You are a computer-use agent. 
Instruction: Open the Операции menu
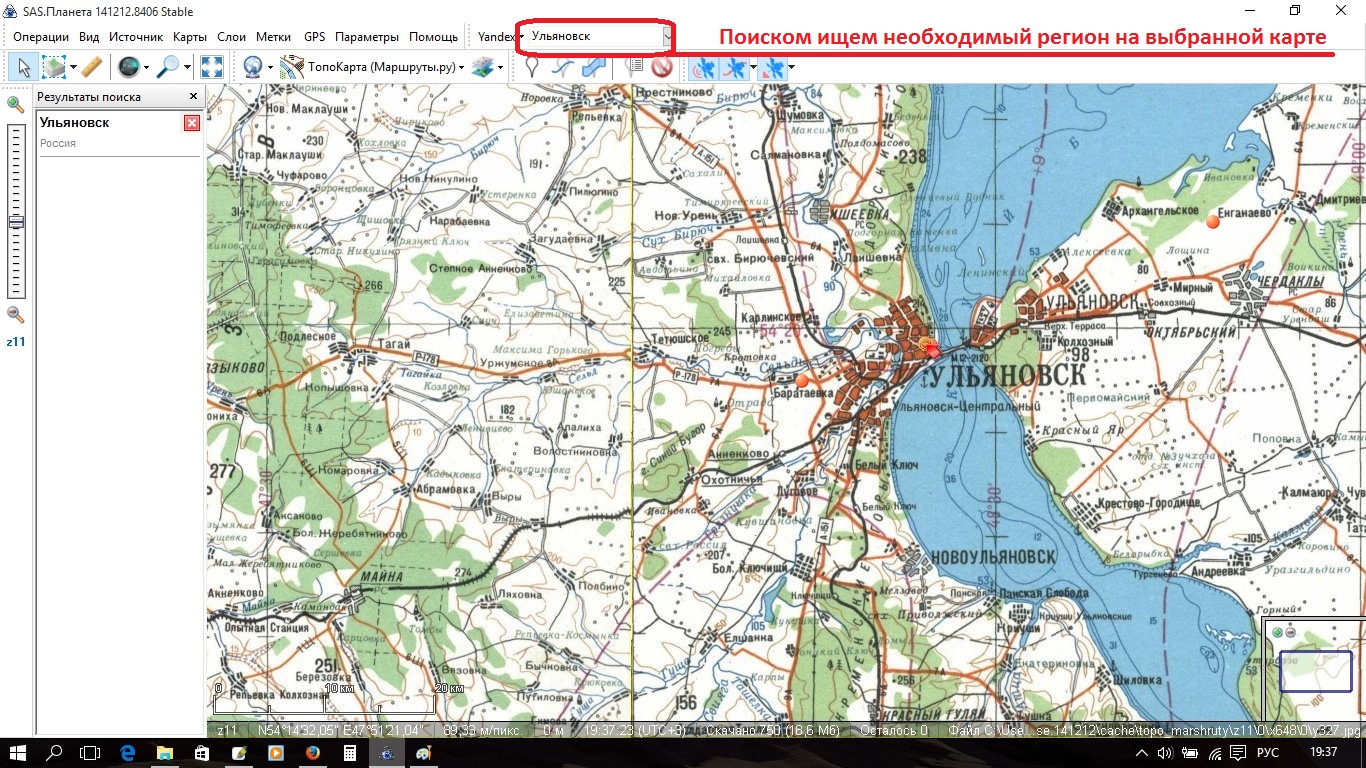coord(41,36)
